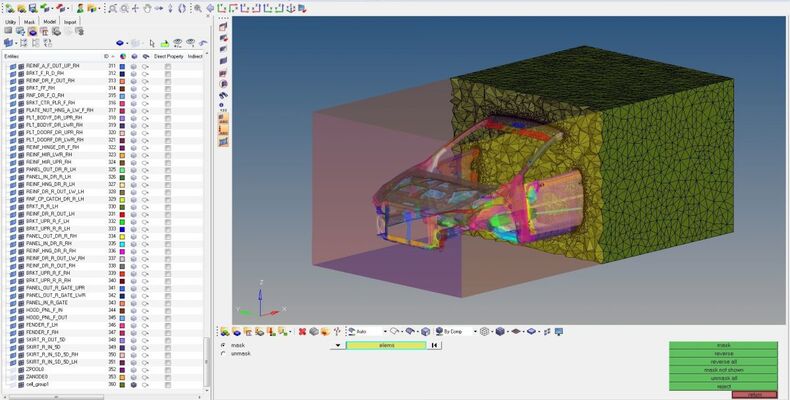The height and width of the screenshot is (400, 790).
Task: Open the Import tab
Action: [70, 21]
